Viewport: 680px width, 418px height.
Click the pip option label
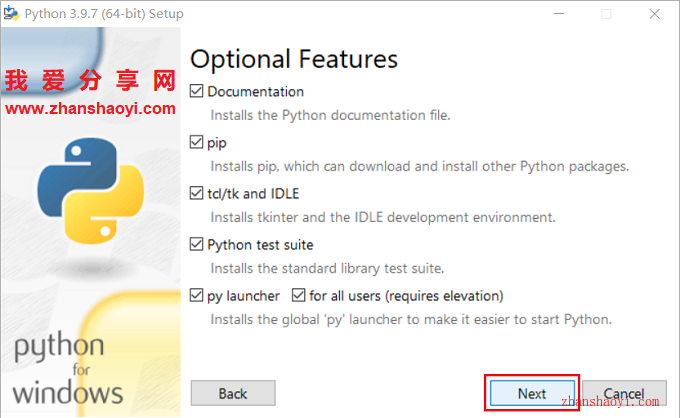click(217, 143)
